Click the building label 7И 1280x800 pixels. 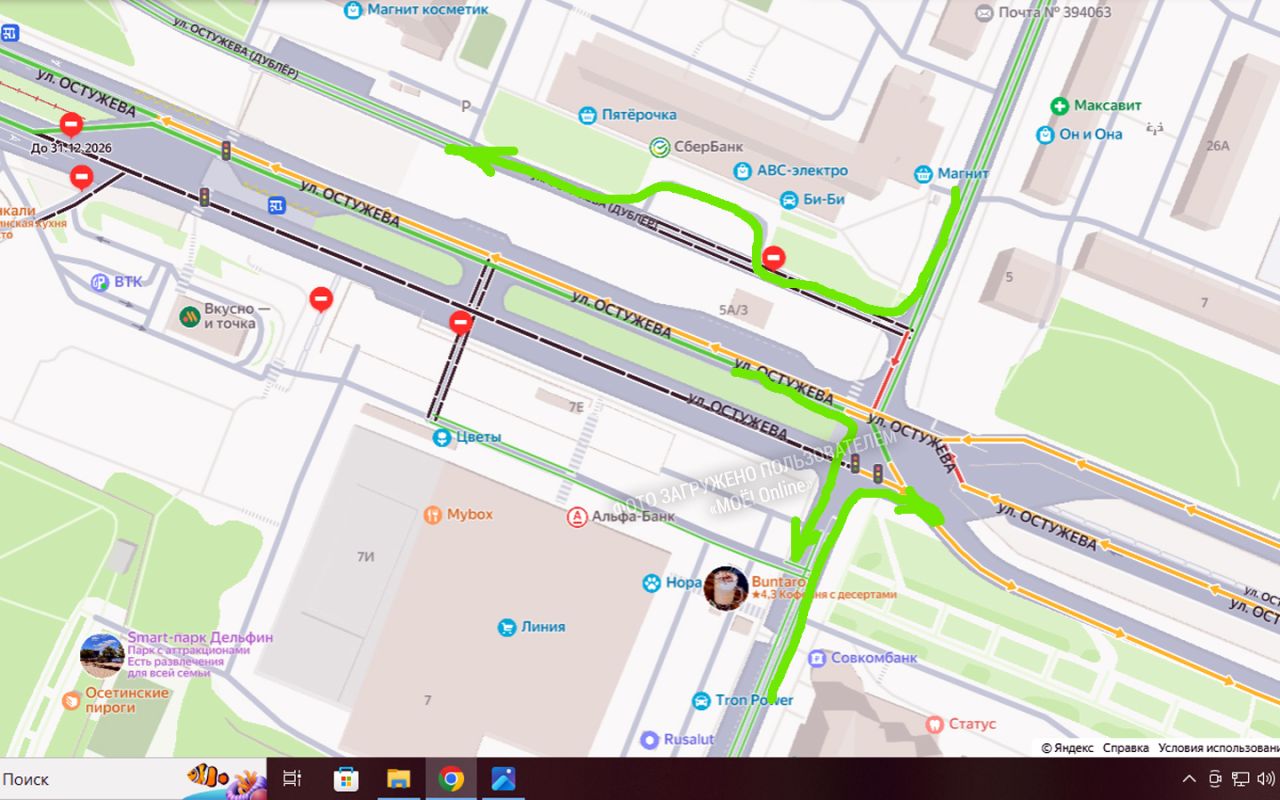point(365,557)
